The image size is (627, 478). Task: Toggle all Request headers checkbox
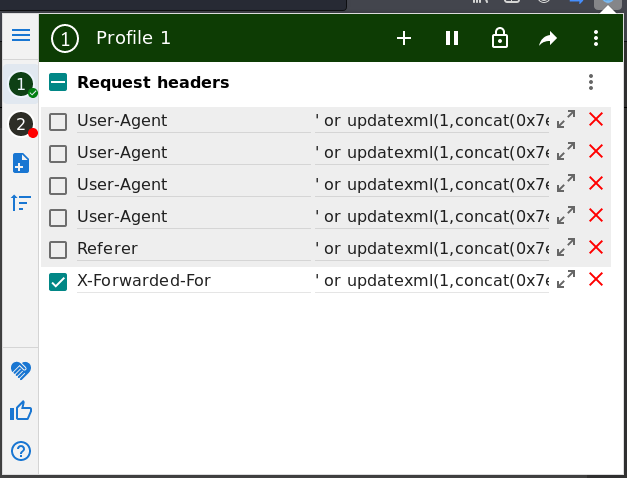pos(58,82)
